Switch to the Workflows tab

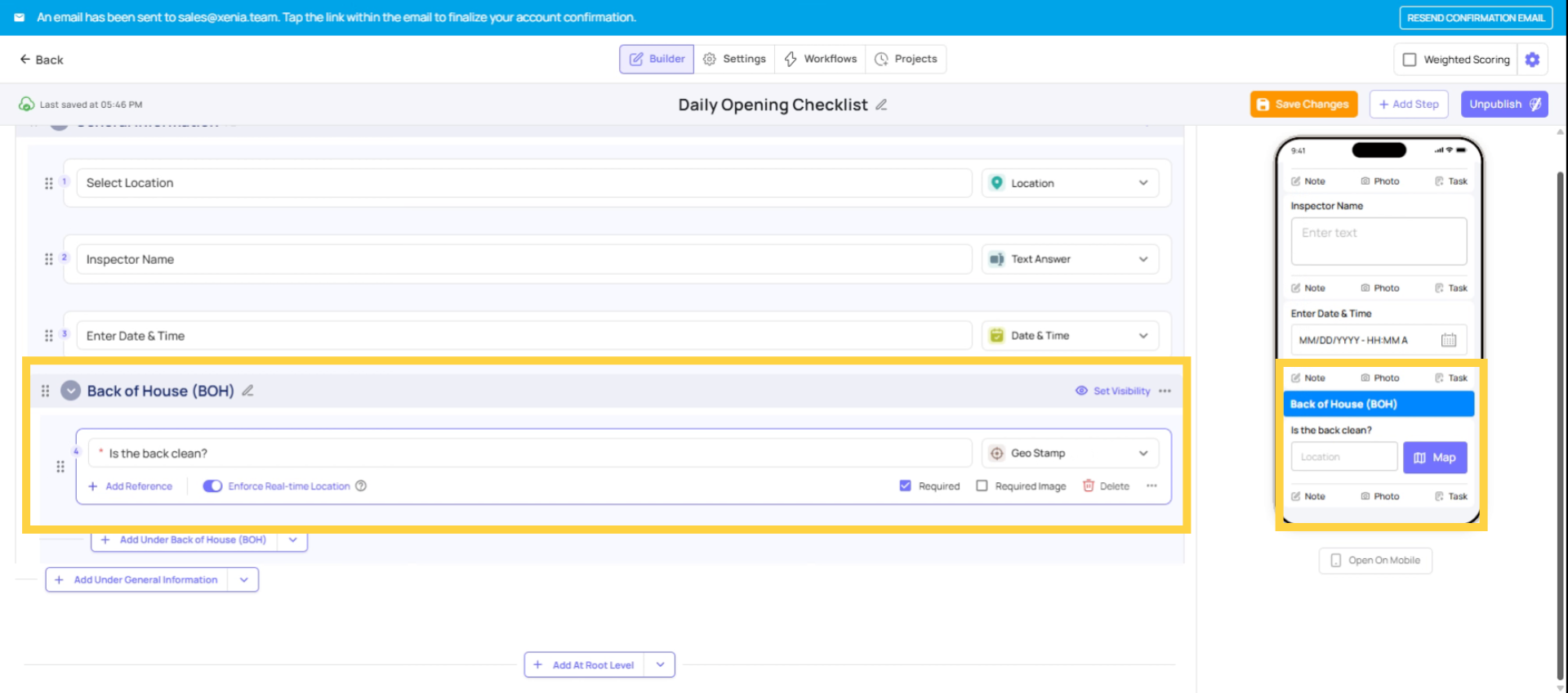point(820,59)
